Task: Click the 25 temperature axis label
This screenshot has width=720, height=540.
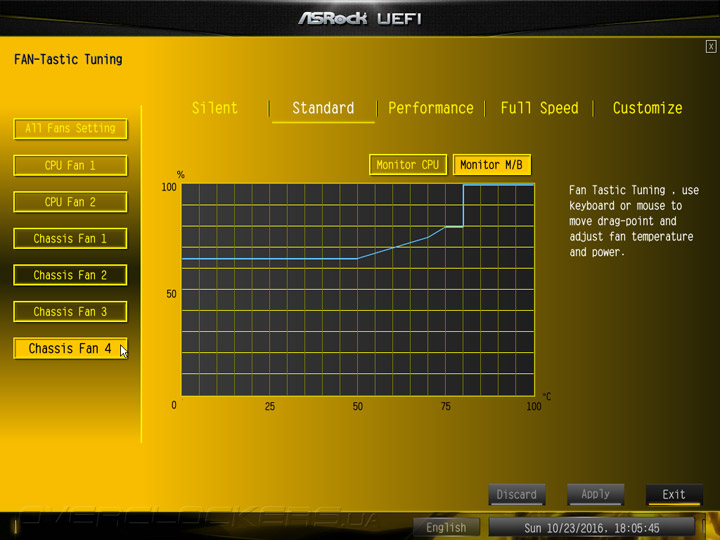Action: [x=270, y=406]
